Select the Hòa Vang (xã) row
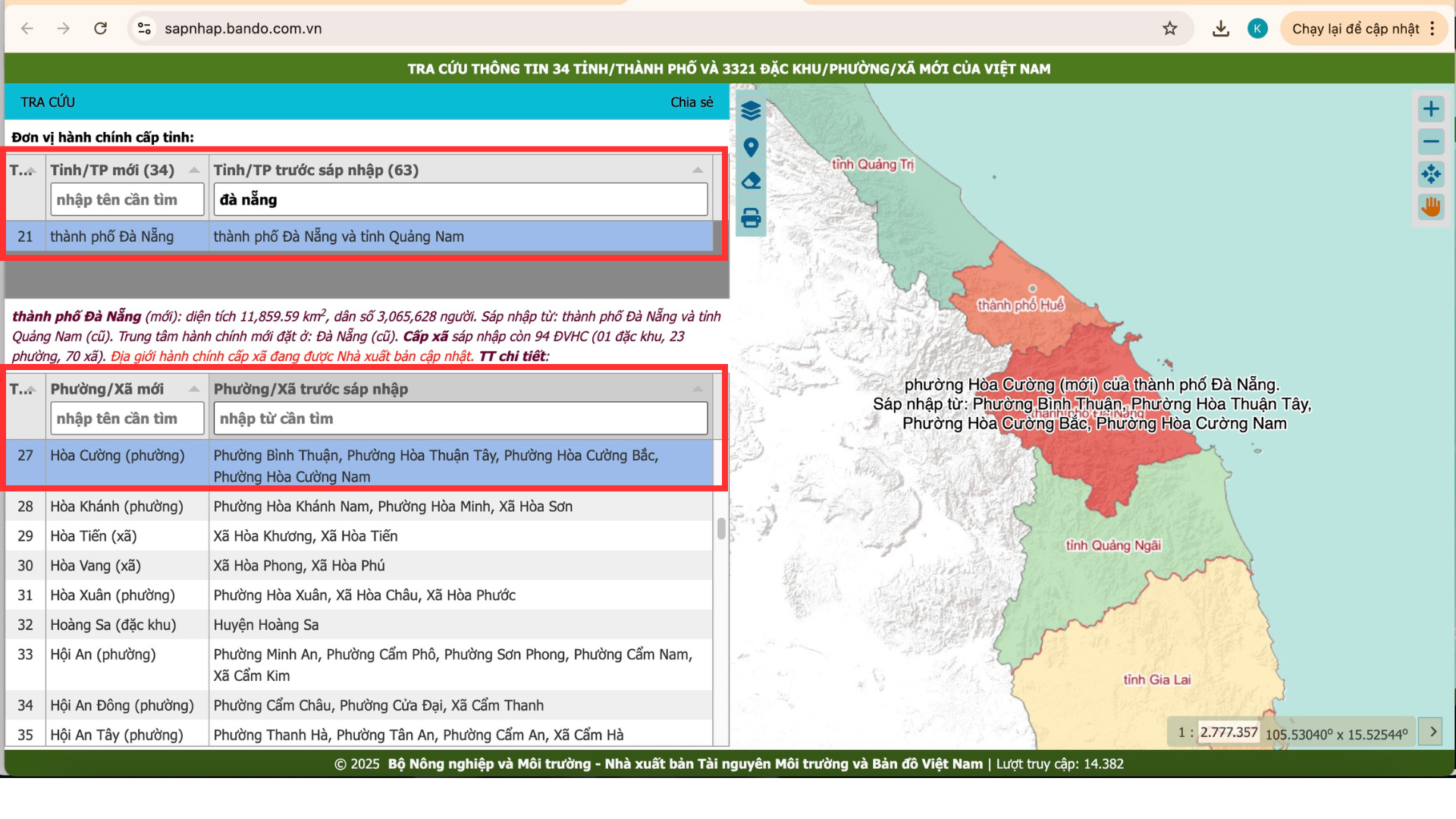 click(x=359, y=566)
